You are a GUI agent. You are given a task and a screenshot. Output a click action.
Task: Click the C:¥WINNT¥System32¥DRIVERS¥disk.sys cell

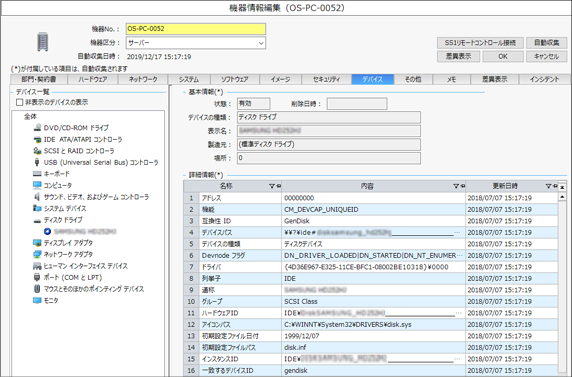(373, 324)
